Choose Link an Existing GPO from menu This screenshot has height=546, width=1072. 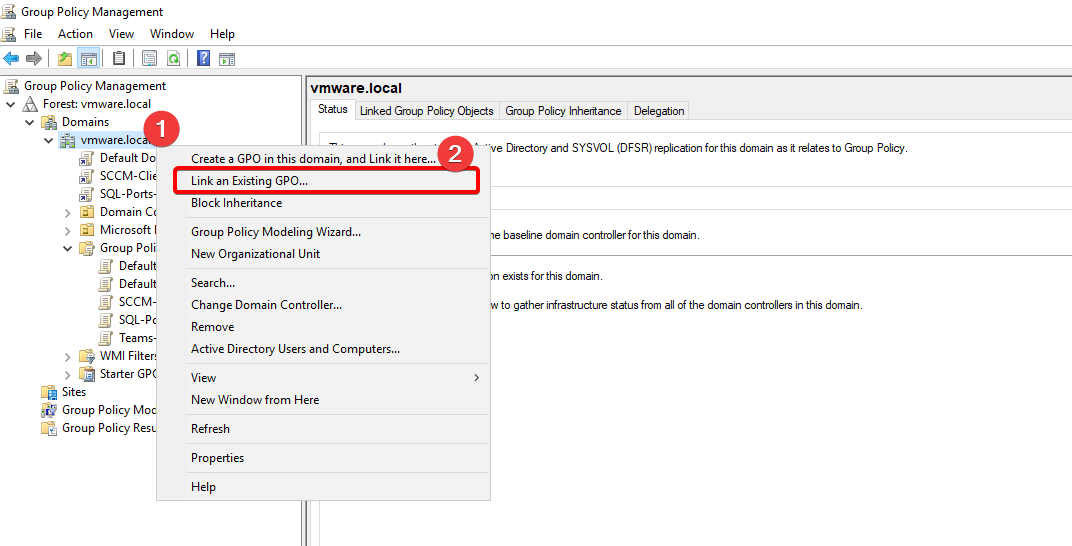(250, 181)
